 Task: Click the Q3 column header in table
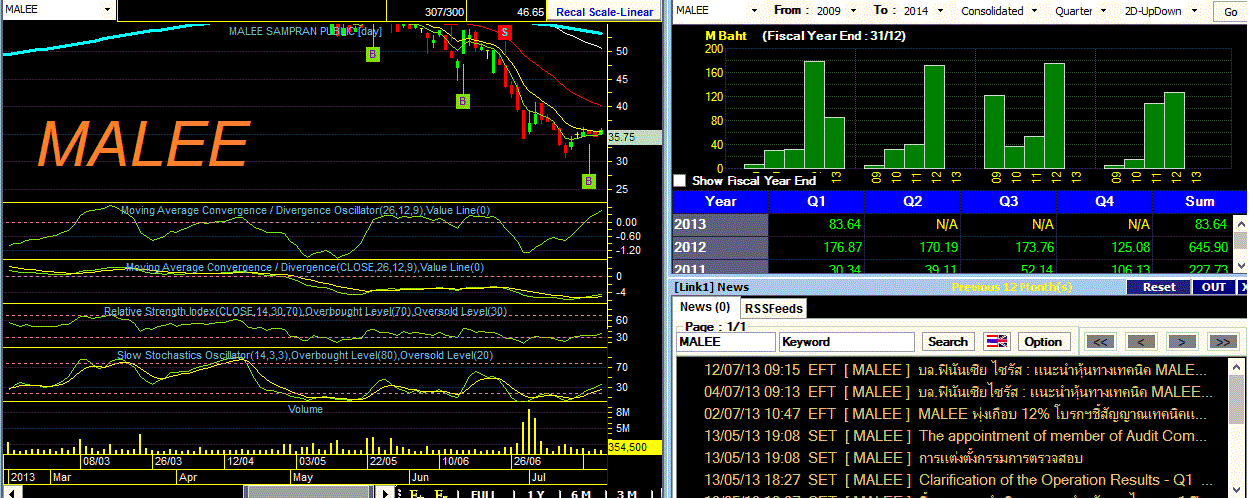coord(1008,201)
